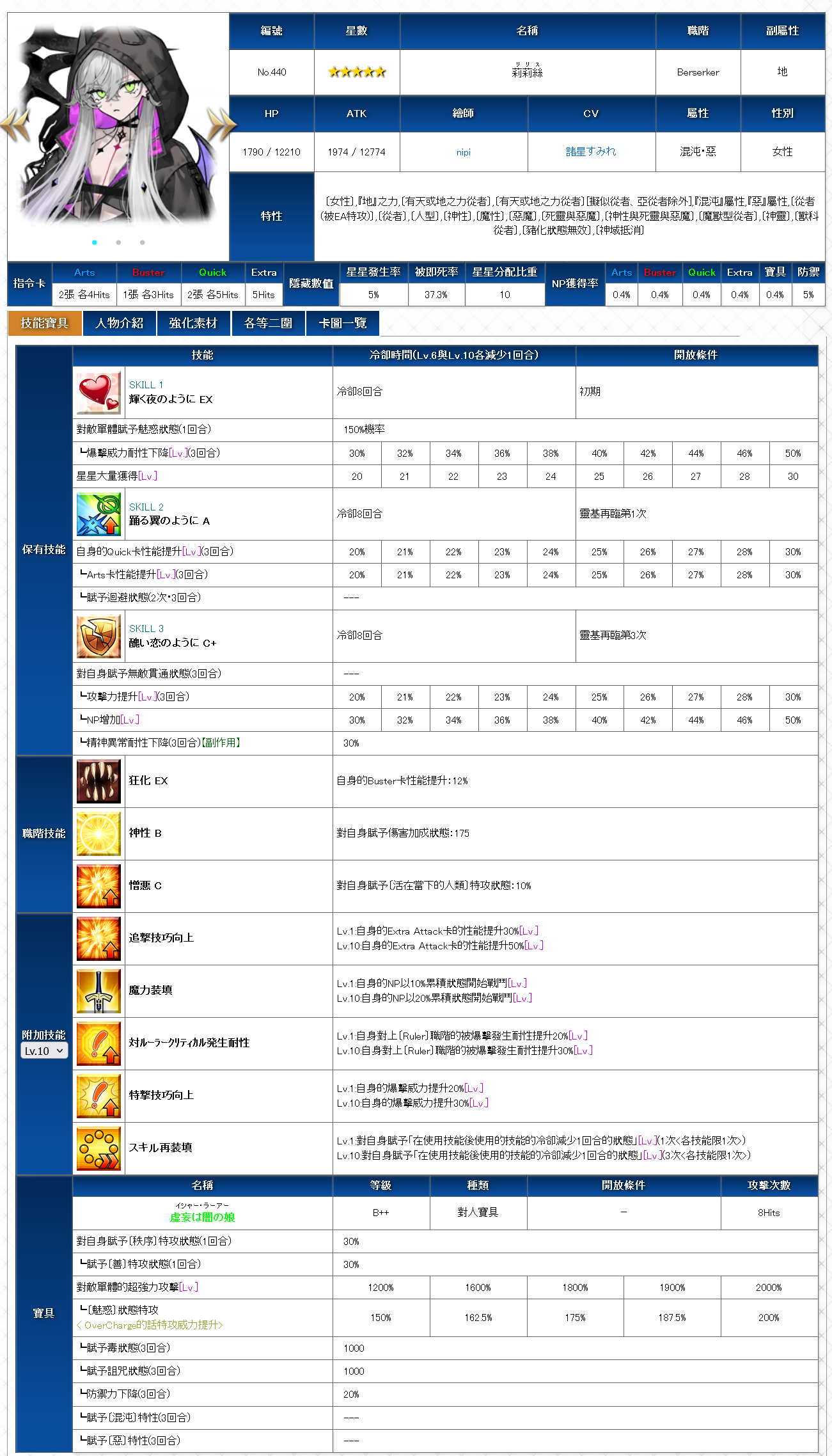Click the 特撃技巧向上 skill icon
The width and height of the screenshot is (832, 1456).
coord(98,1096)
